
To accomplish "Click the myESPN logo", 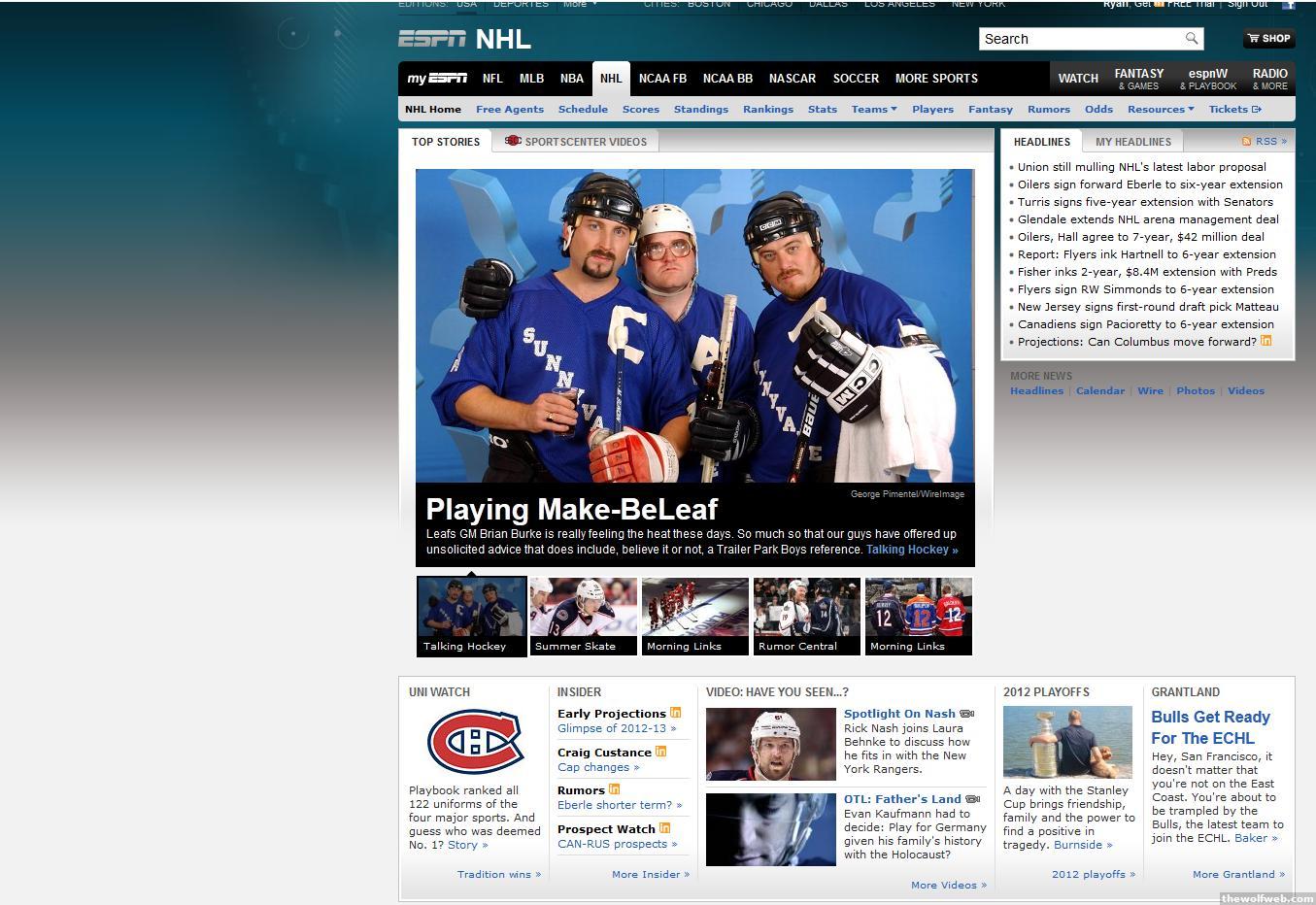I will coord(437,79).
